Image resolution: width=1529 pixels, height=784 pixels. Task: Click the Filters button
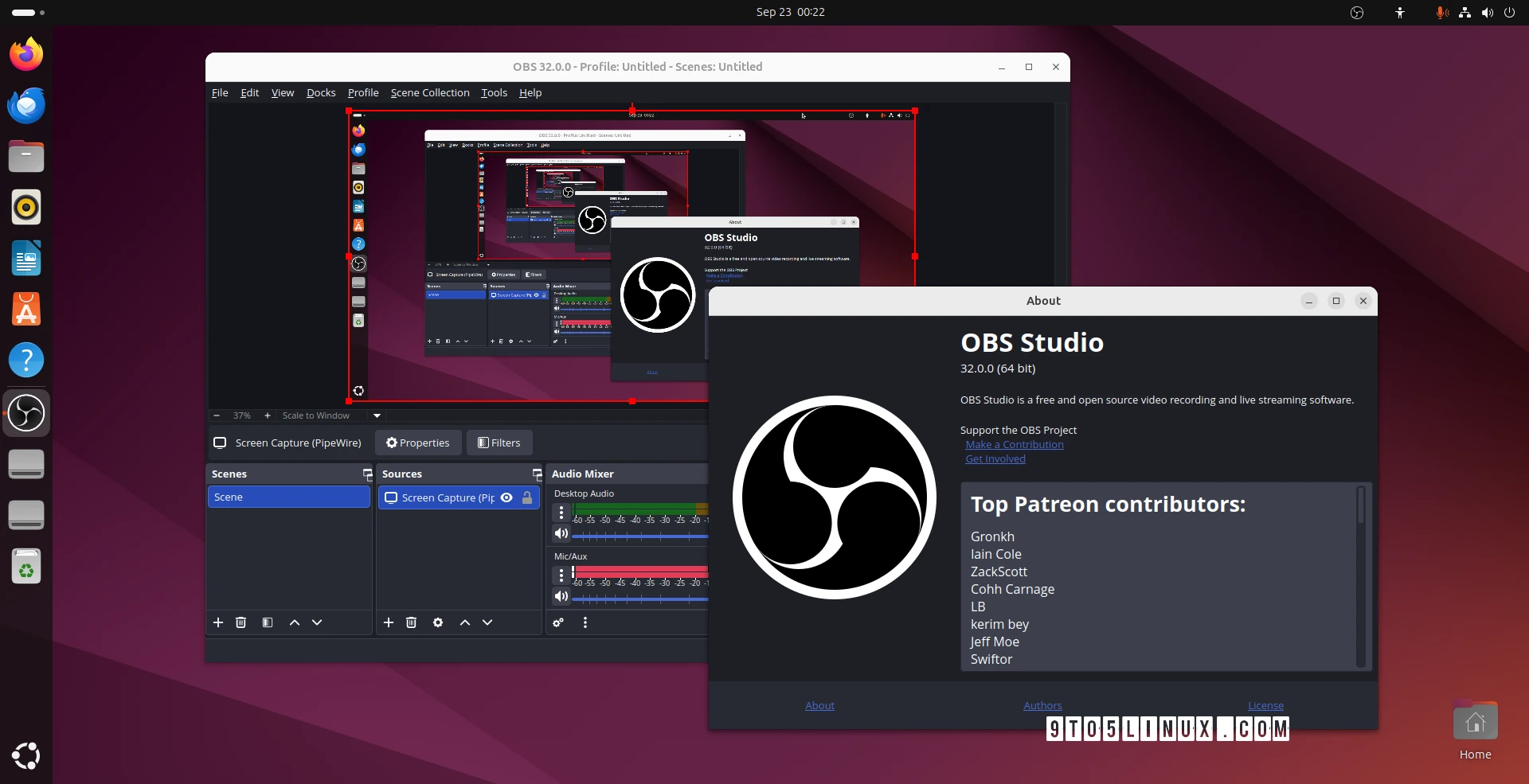pyautogui.click(x=499, y=443)
